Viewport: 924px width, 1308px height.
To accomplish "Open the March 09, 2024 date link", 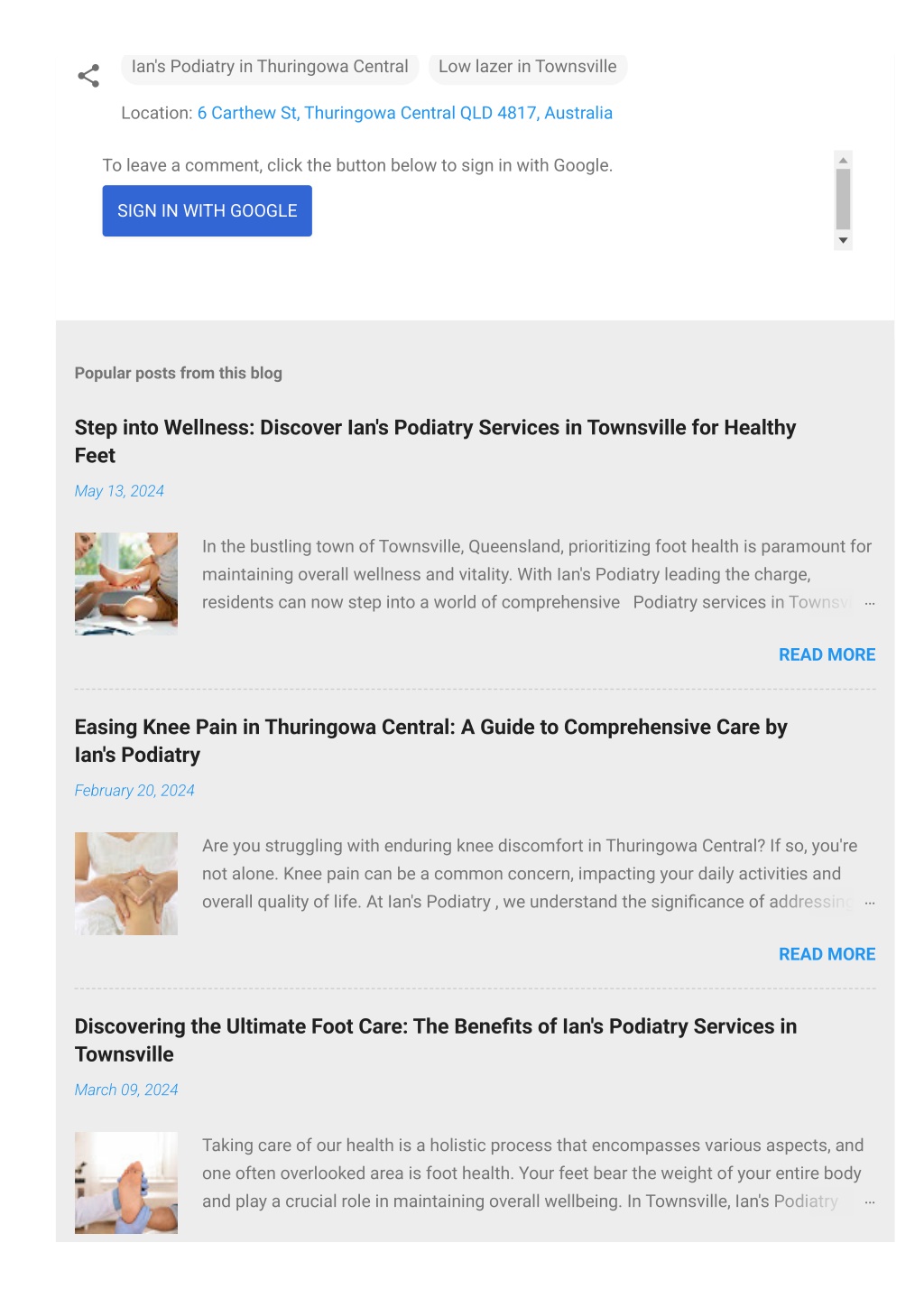I will [x=126, y=1090].
